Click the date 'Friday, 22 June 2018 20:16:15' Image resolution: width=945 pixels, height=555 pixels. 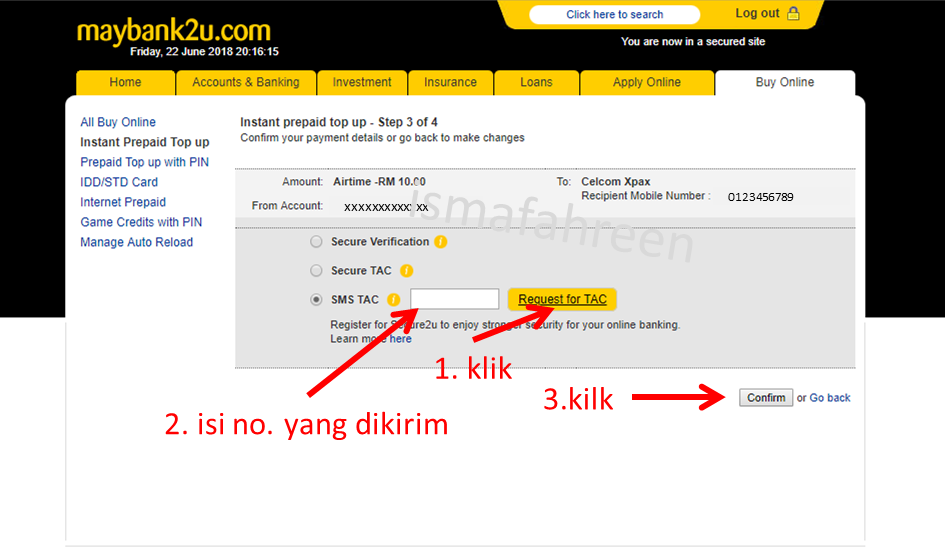click(x=204, y=52)
